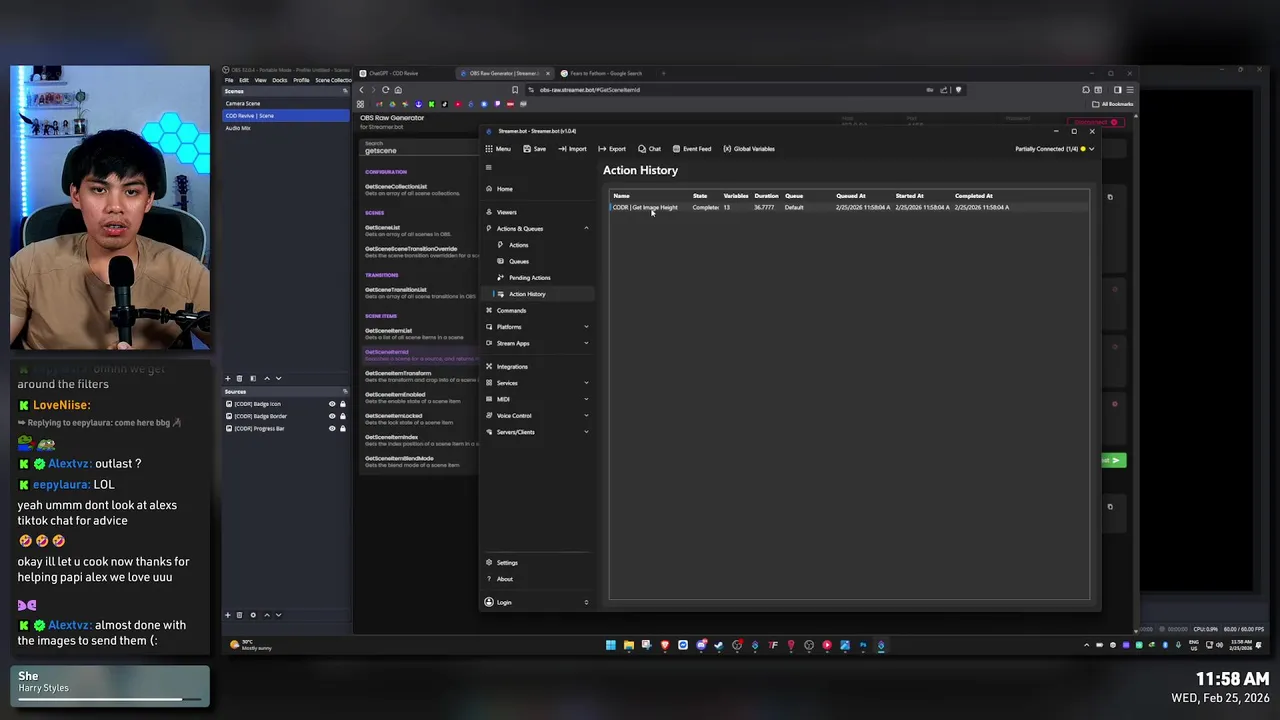Click Export in Streamer.bot toolbar
The image size is (1280, 720).
point(612,149)
